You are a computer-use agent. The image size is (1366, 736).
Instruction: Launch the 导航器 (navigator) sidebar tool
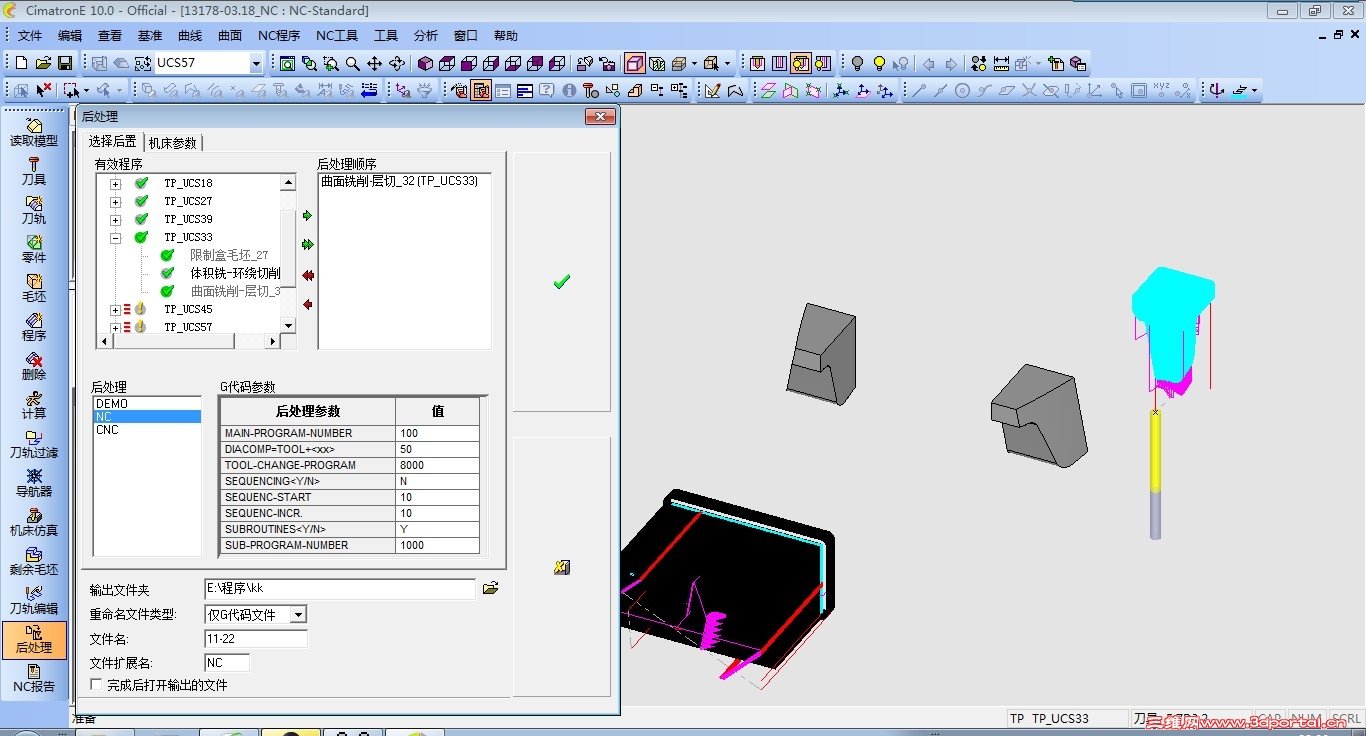(x=34, y=483)
